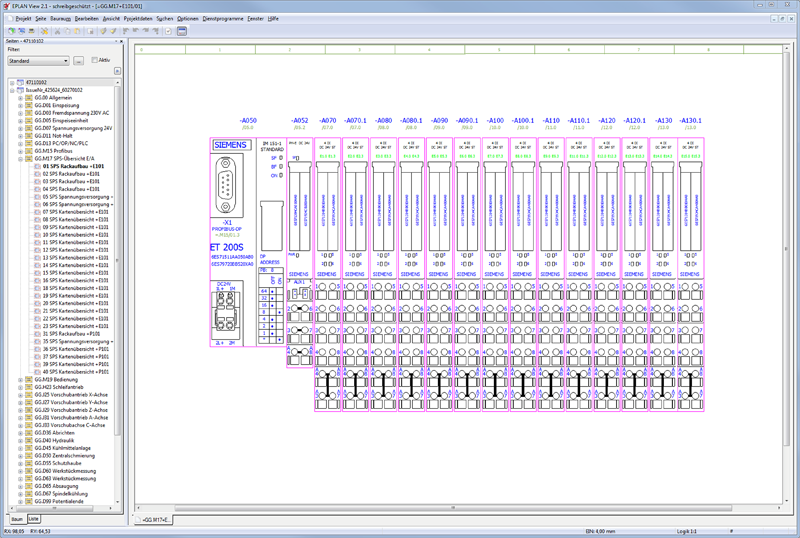
Task: Open the Standard filter dropdown
Action: (38, 61)
